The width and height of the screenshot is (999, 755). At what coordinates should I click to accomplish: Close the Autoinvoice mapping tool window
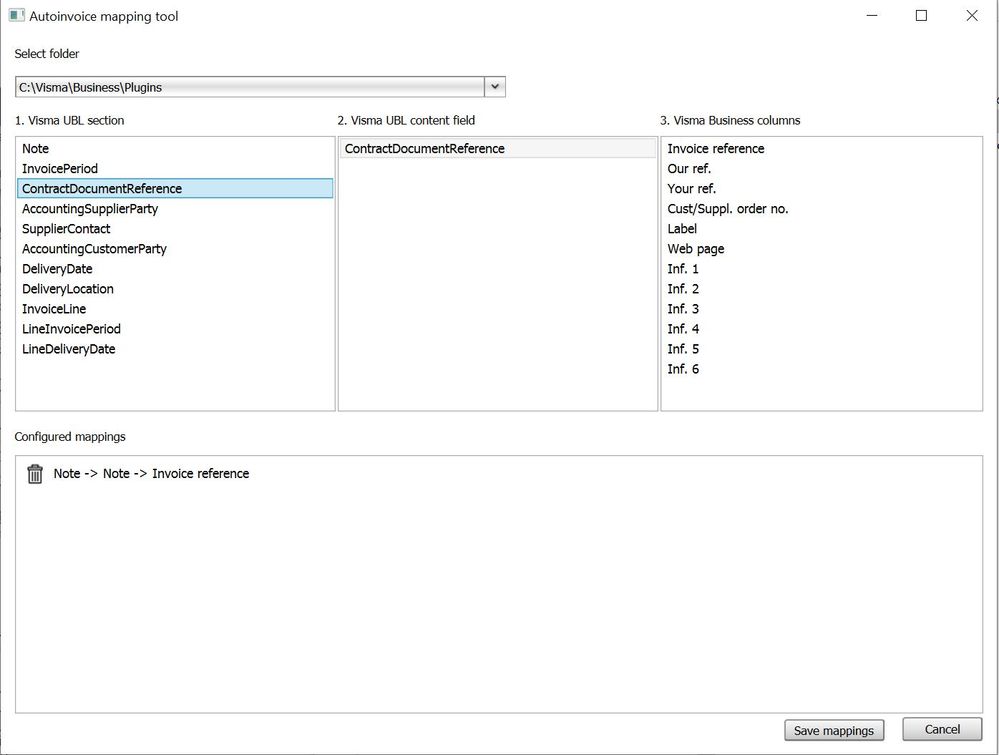[x=972, y=15]
